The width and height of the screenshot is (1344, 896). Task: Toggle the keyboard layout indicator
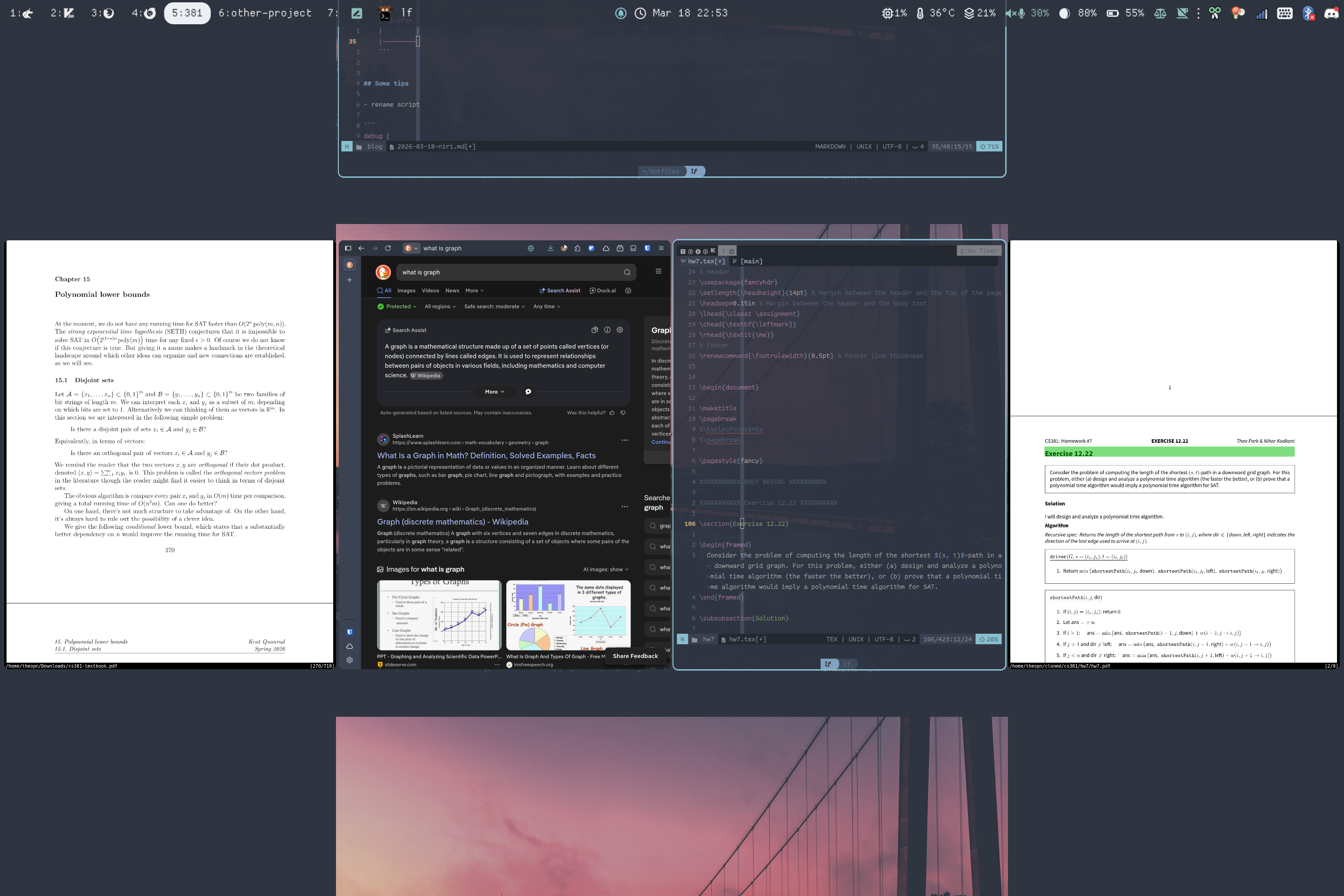pyautogui.click(x=1285, y=13)
